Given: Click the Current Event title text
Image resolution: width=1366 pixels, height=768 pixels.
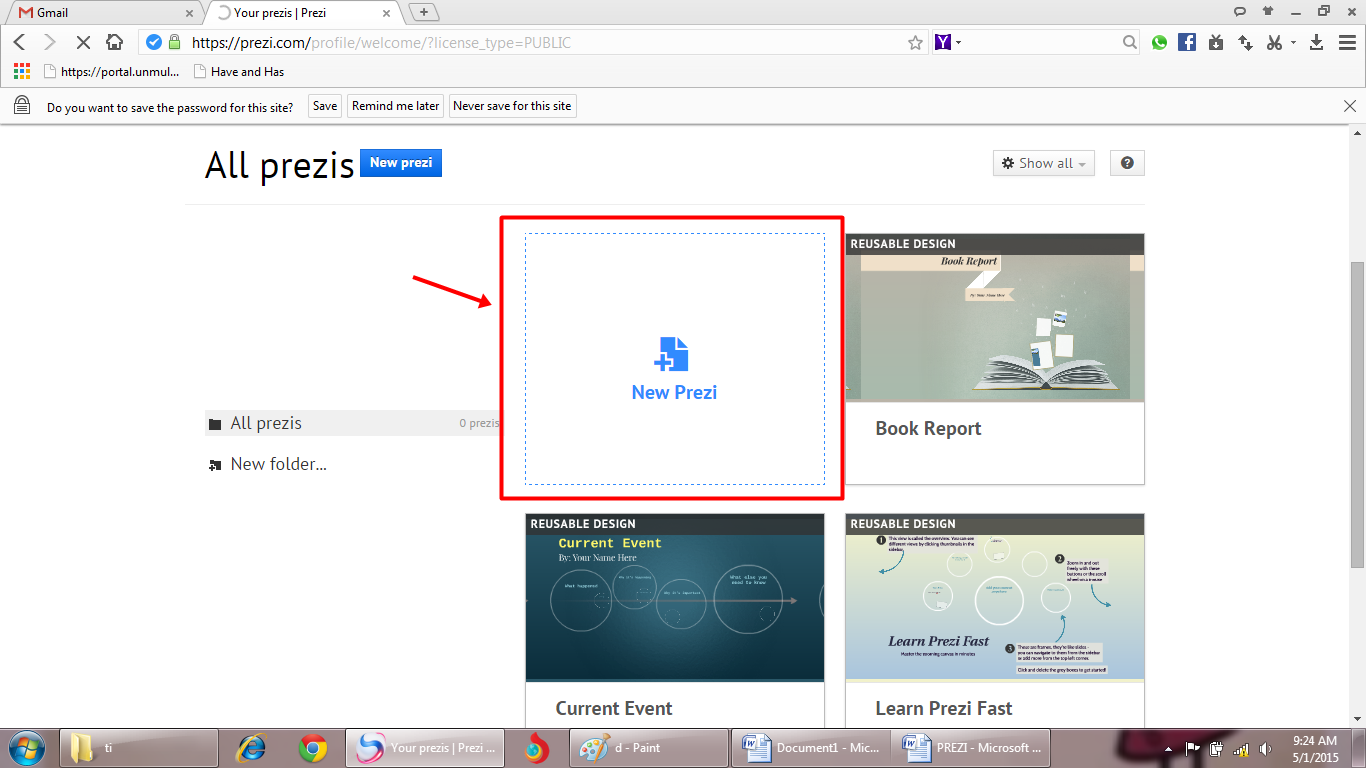Looking at the screenshot, I should (614, 708).
